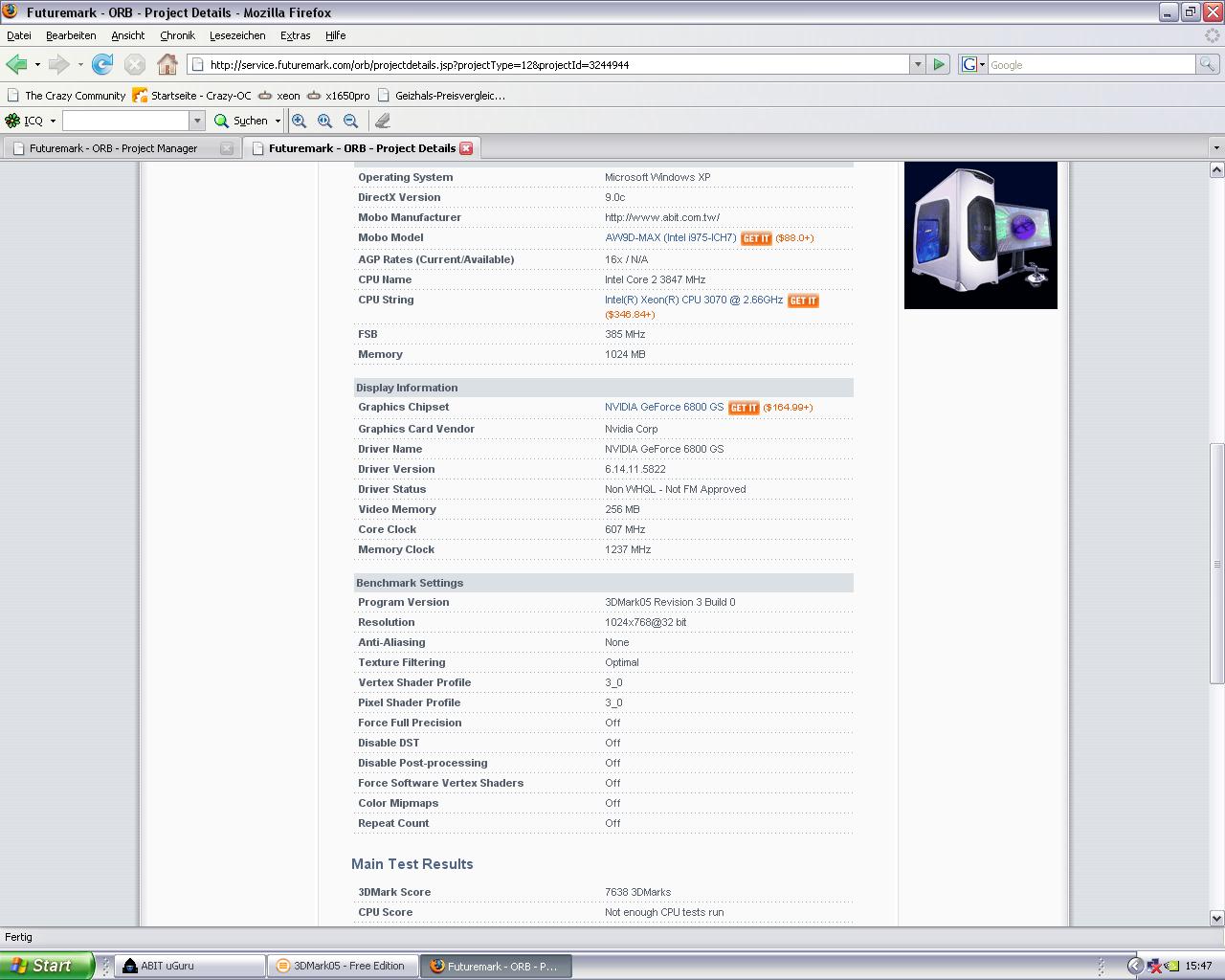Open the Lesezeichen menu
This screenshot has height=980, width=1225.
click(x=237, y=35)
